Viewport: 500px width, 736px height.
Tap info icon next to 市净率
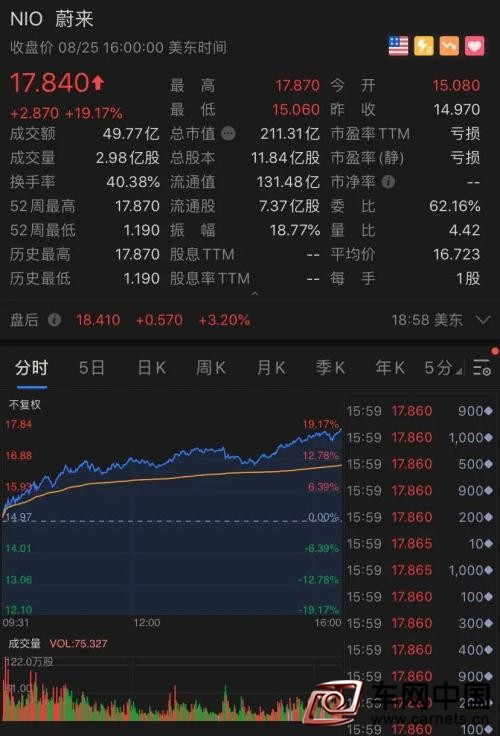(x=388, y=182)
